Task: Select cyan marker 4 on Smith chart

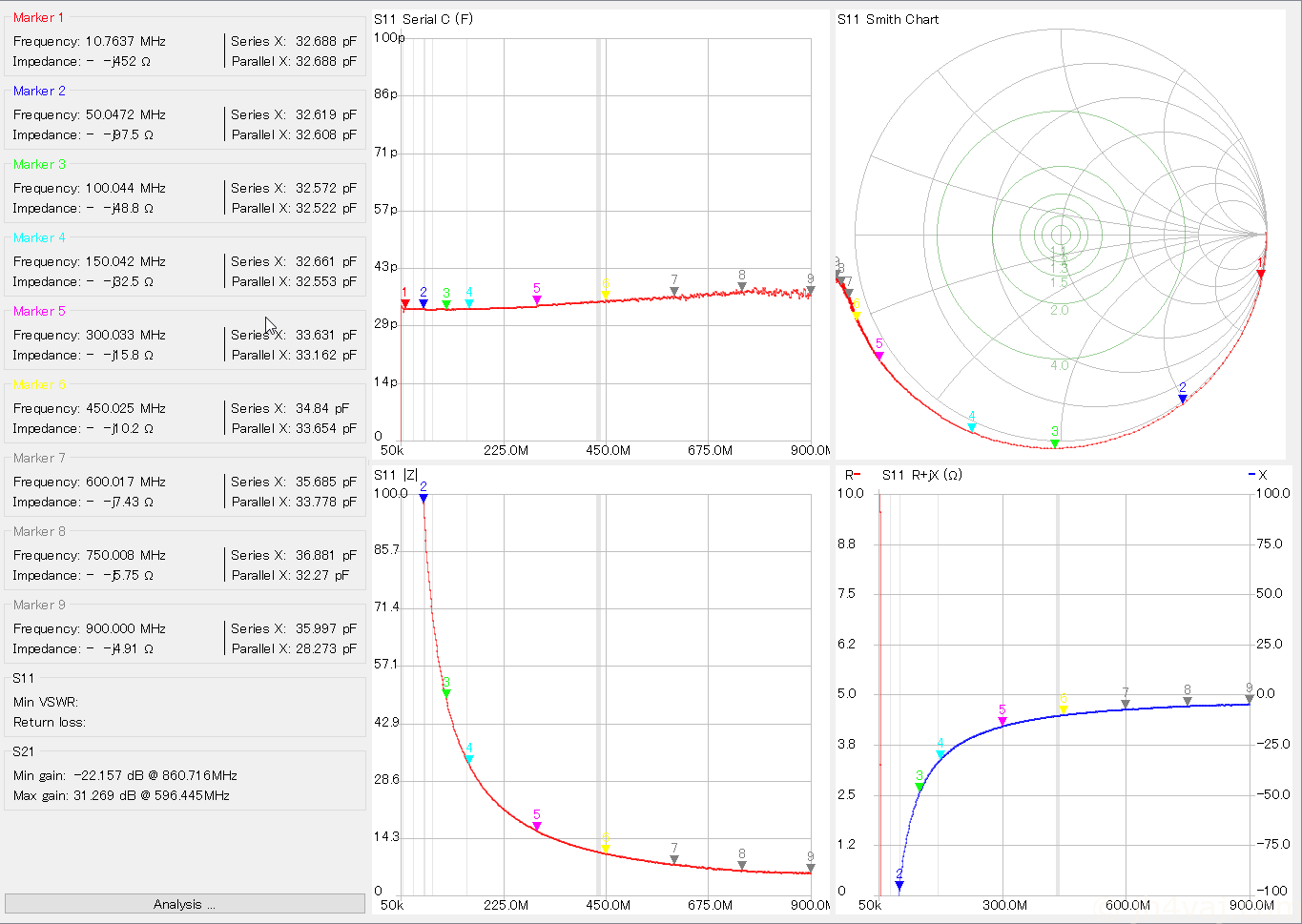Action: coord(972,428)
